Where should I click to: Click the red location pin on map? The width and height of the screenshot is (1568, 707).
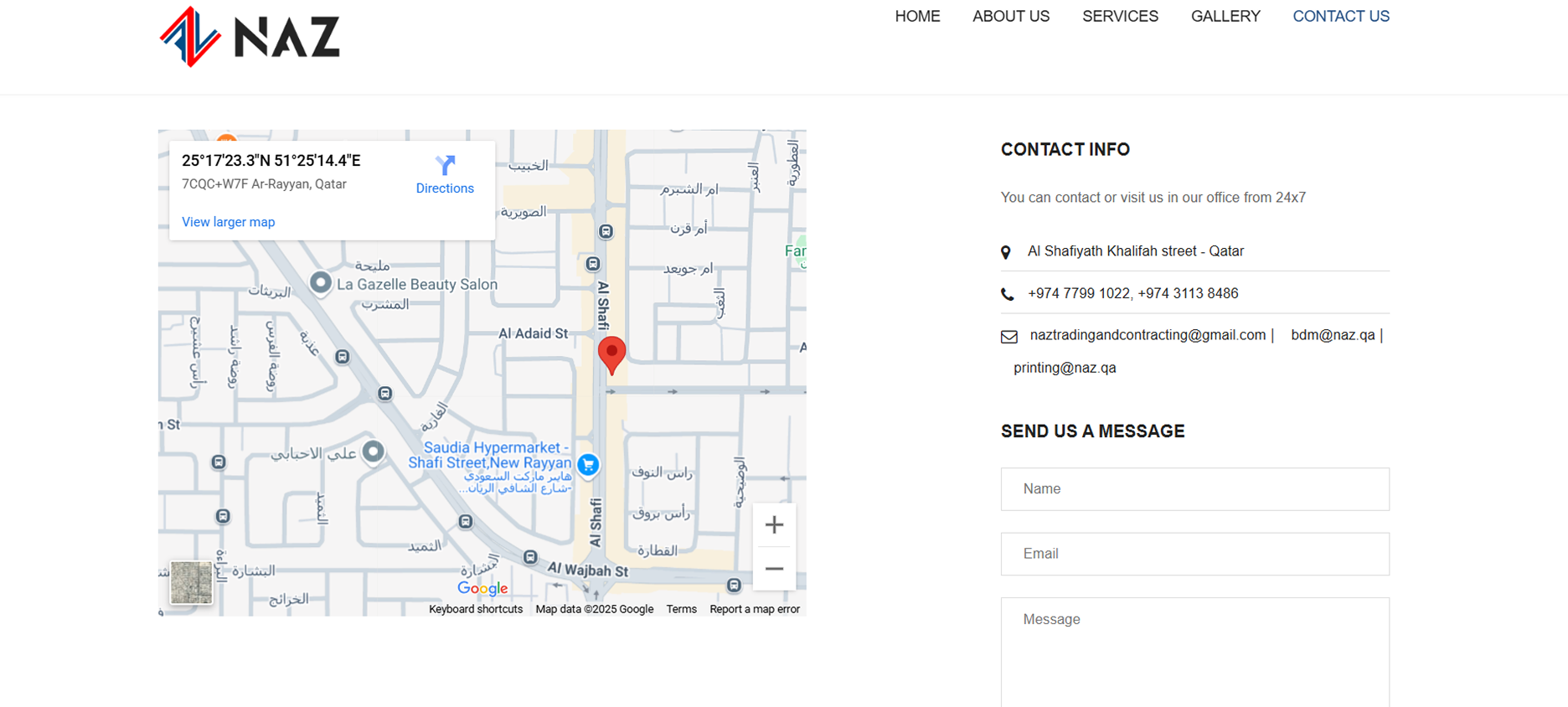[x=611, y=353]
